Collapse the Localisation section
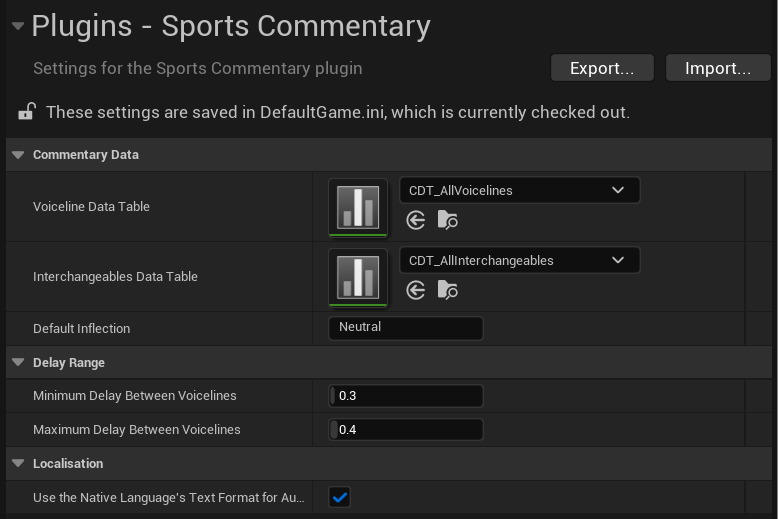Viewport: 778px width, 519px height. point(18,463)
